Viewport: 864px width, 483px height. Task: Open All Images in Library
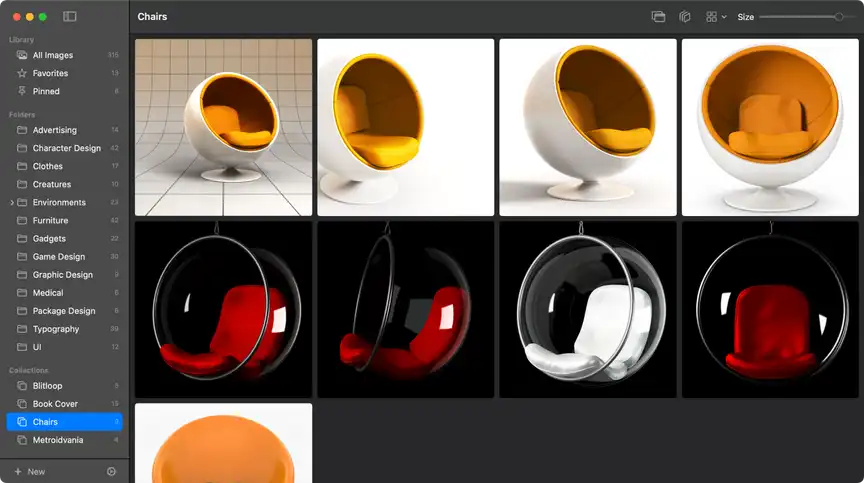pyautogui.click(x=64, y=55)
